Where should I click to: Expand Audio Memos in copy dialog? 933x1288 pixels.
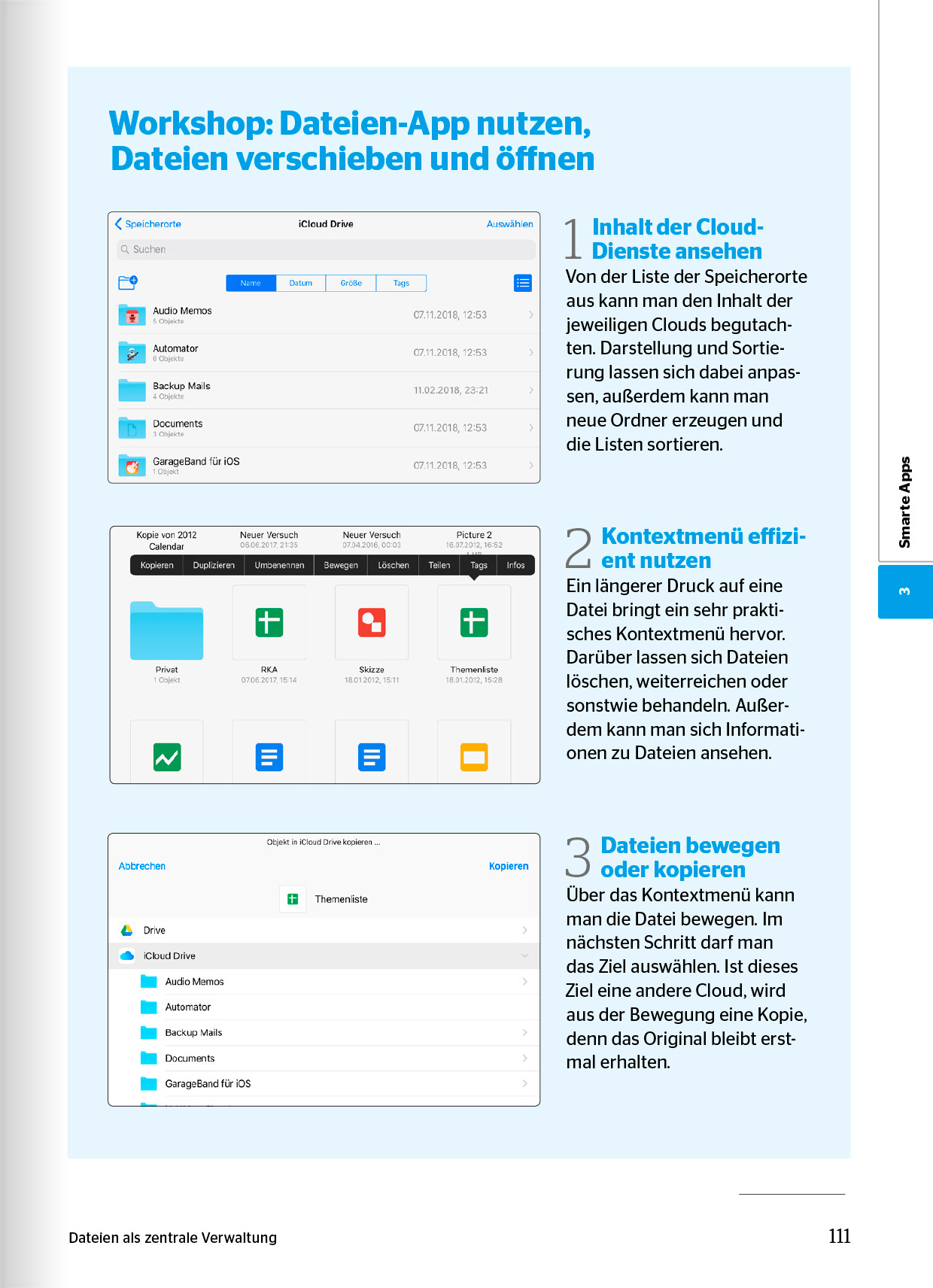524,981
